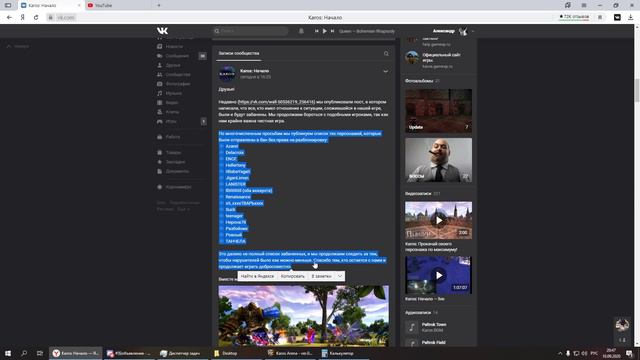640x360 pixels.
Task: Open the Катос: Начало post author link
Action: pyautogui.click(x=254, y=71)
